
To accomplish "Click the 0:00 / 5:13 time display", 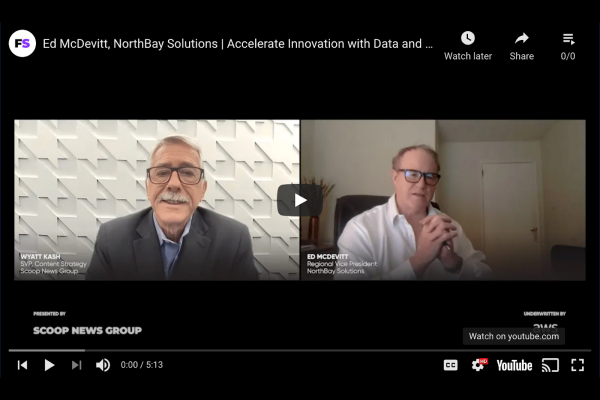I will [142, 365].
